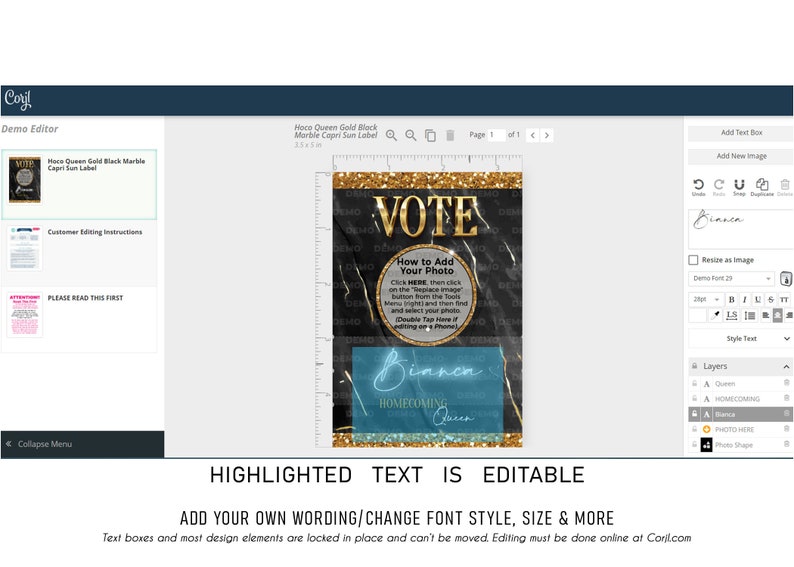794x567 pixels.
Task: Enable Resize as Image checkbox
Action: point(693,260)
